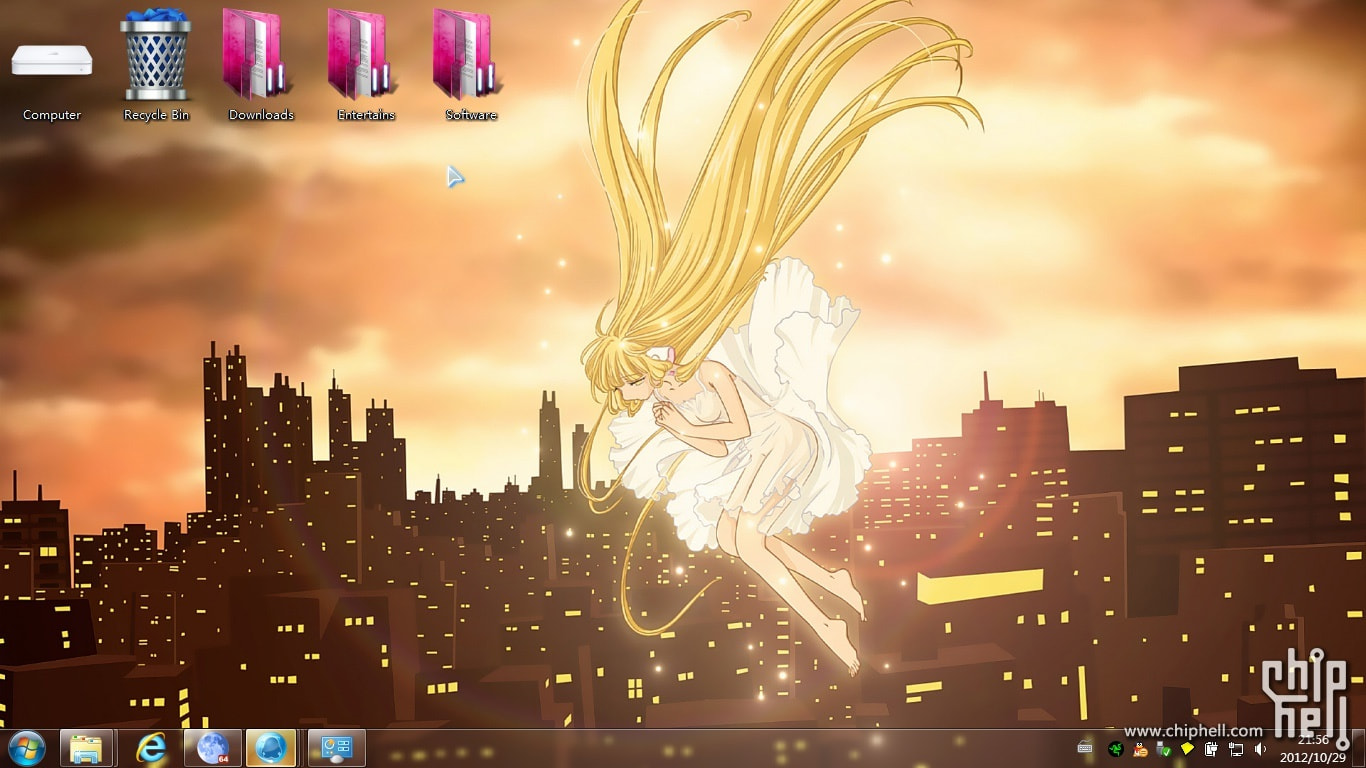The height and width of the screenshot is (768, 1366).
Task: Click Safely Remove Hardware USB tray icon
Action: (1163, 748)
